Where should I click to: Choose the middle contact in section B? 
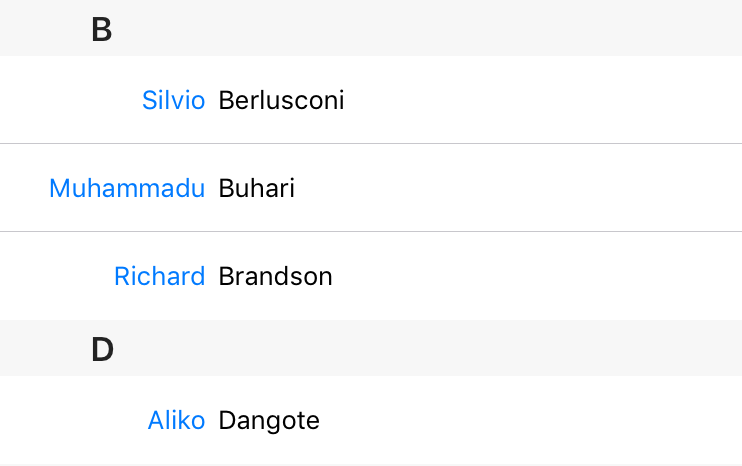pyautogui.click(x=371, y=188)
